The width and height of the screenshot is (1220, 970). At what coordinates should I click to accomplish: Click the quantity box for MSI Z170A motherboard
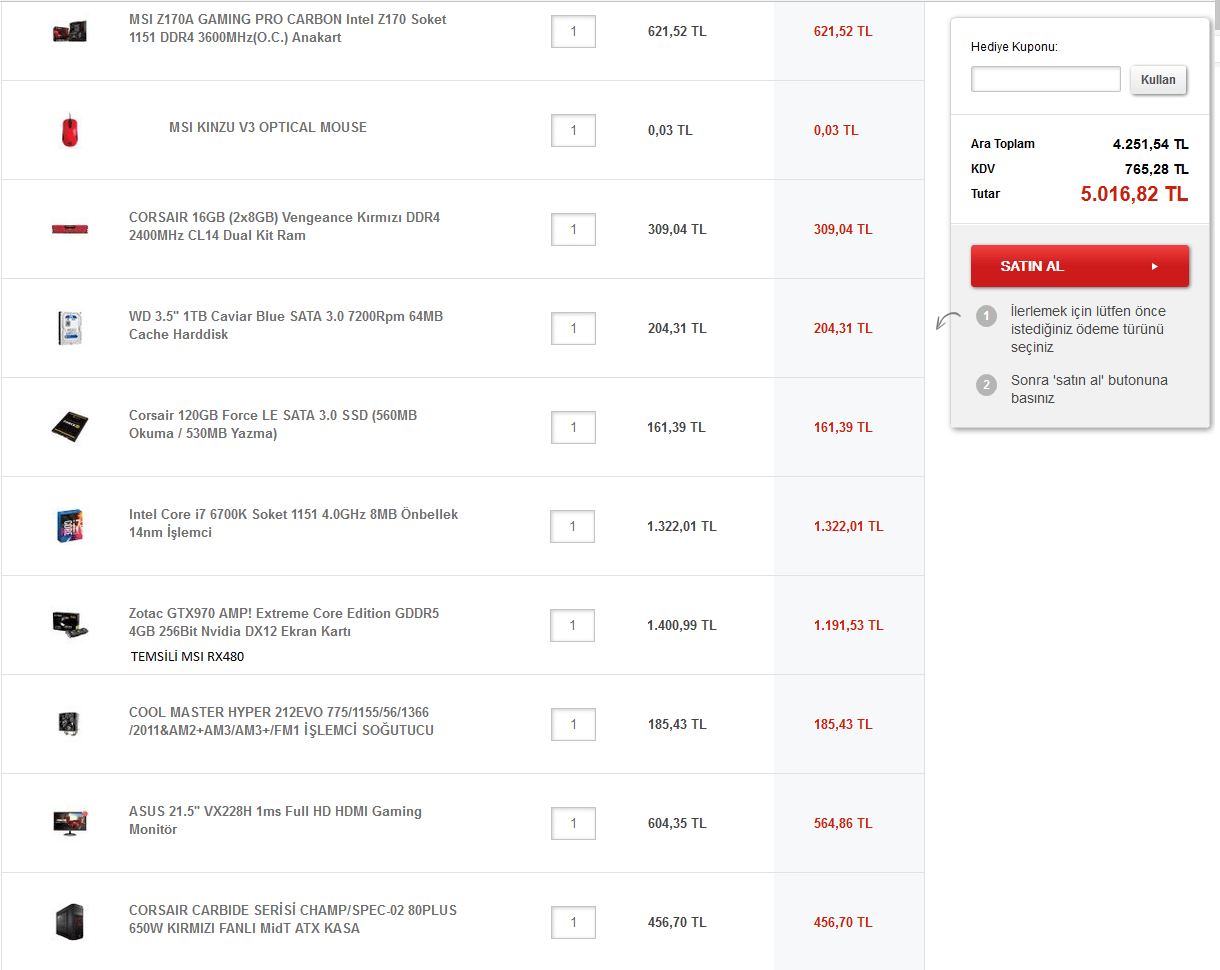(x=573, y=31)
